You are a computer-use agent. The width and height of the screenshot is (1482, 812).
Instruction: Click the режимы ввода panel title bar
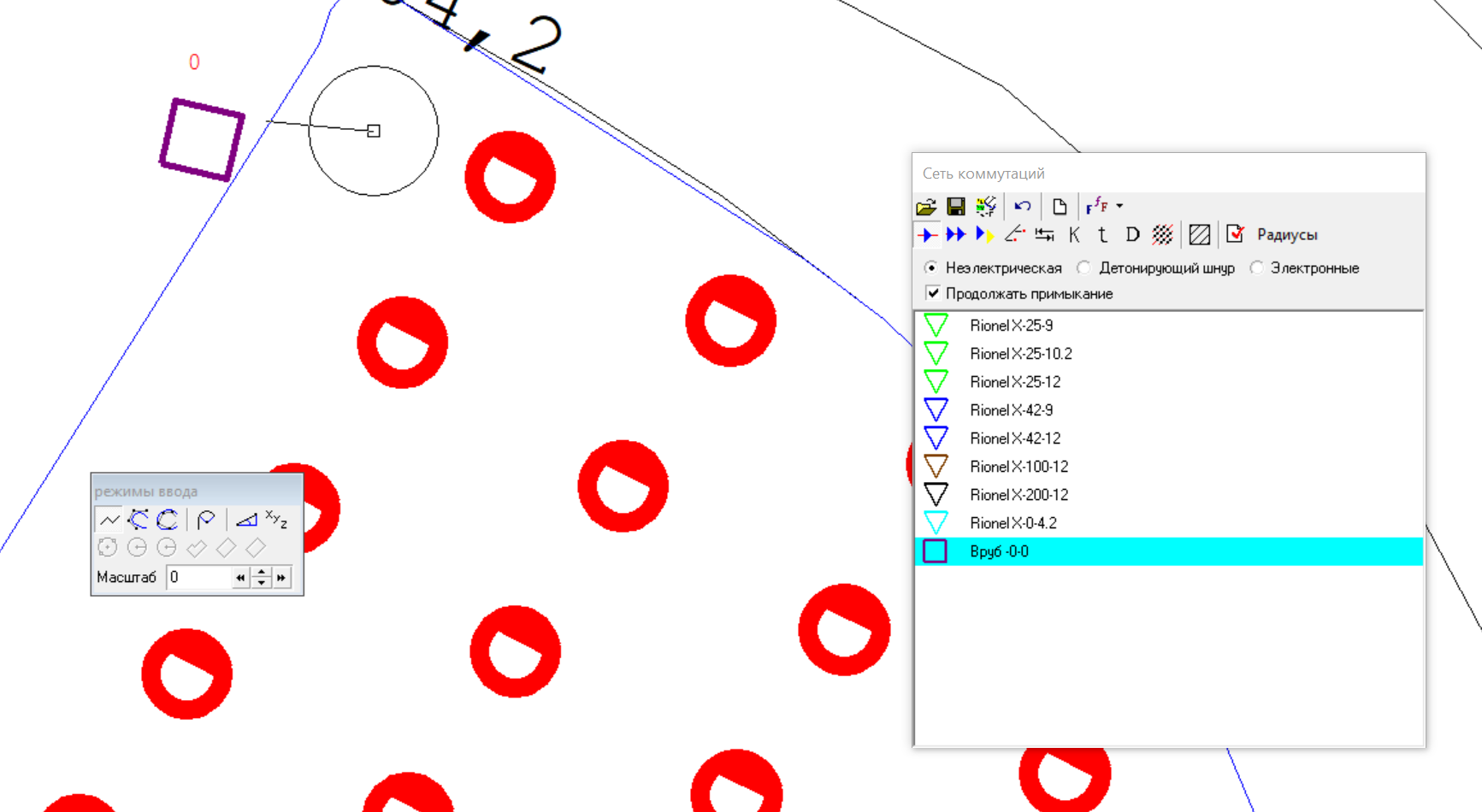[x=197, y=491]
